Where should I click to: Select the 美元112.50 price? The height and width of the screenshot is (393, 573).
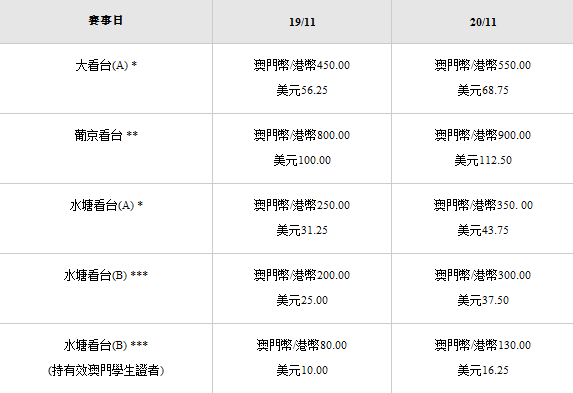(x=483, y=160)
